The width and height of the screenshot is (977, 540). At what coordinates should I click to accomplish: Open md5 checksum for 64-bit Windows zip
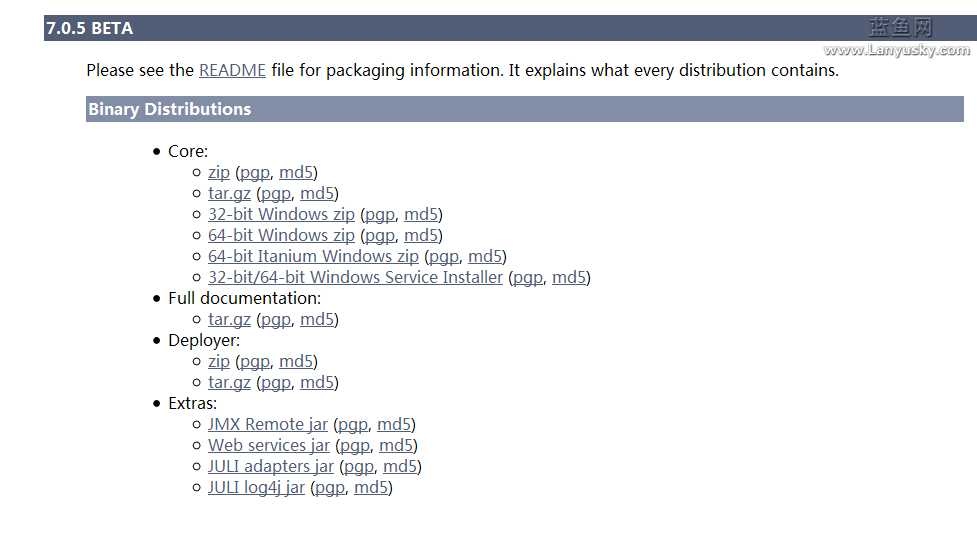(x=421, y=235)
